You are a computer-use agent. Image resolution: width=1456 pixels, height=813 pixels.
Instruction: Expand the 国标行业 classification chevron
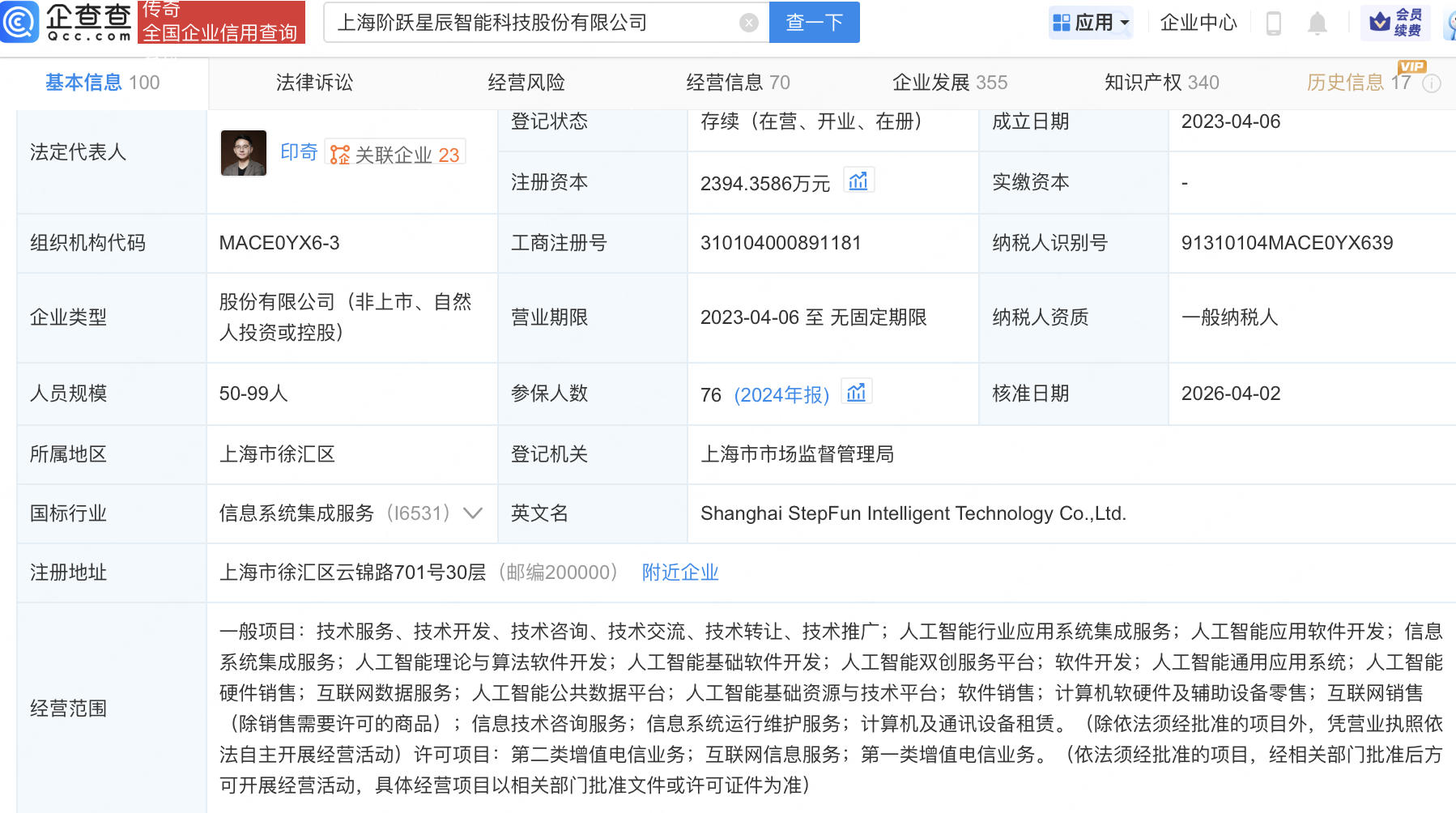click(474, 513)
